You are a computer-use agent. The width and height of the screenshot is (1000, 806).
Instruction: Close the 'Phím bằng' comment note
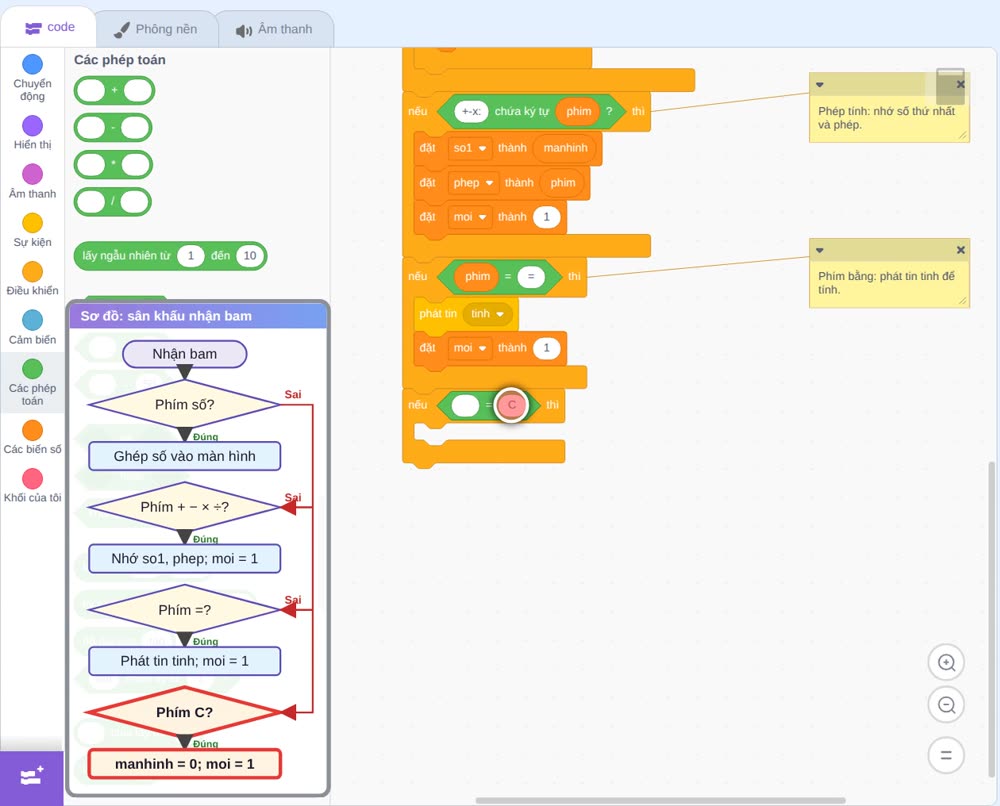point(960,250)
